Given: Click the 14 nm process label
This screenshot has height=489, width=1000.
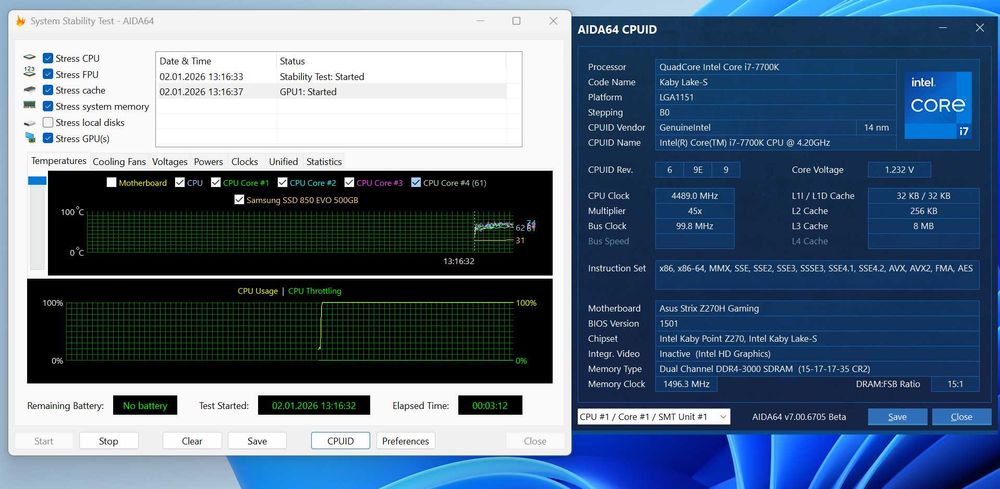Looking at the screenshot, I should [x=876, y=128].
